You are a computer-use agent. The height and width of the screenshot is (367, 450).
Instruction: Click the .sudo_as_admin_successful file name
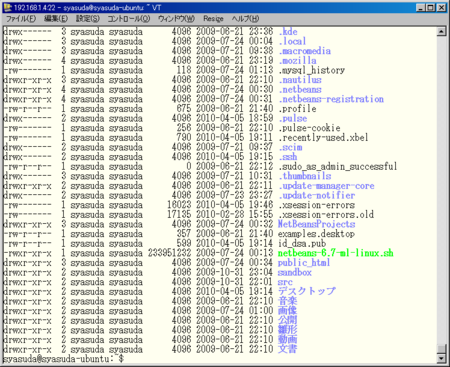pos(338,166)
